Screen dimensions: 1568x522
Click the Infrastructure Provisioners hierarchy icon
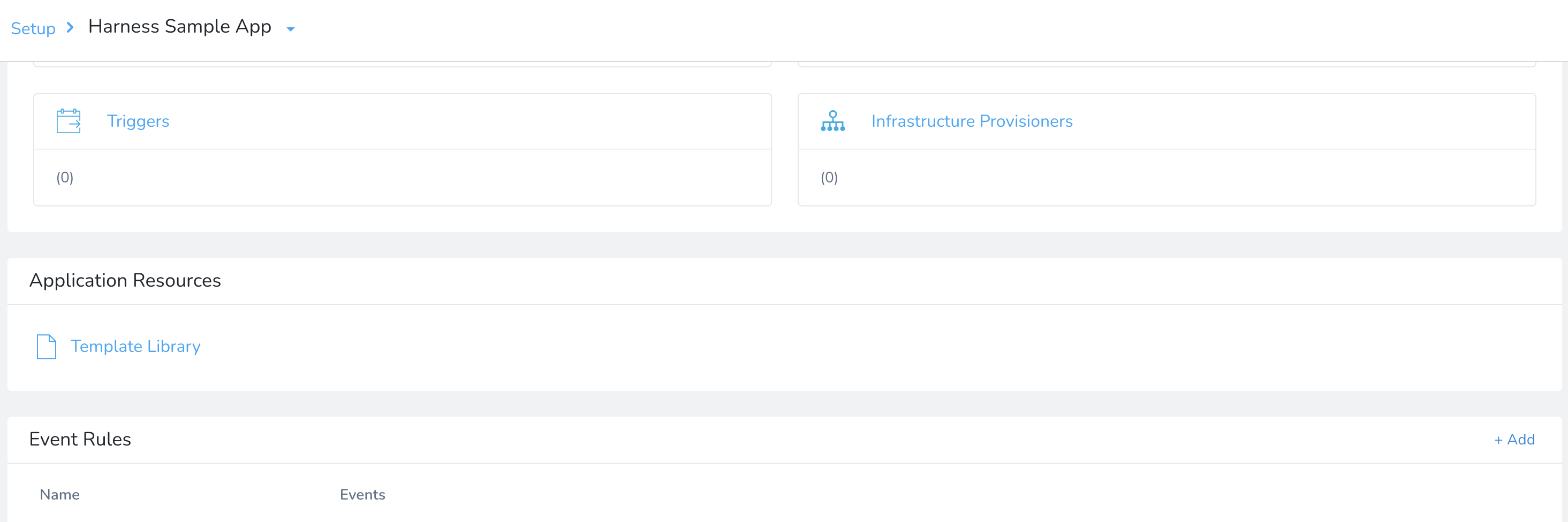pos(832,121)
